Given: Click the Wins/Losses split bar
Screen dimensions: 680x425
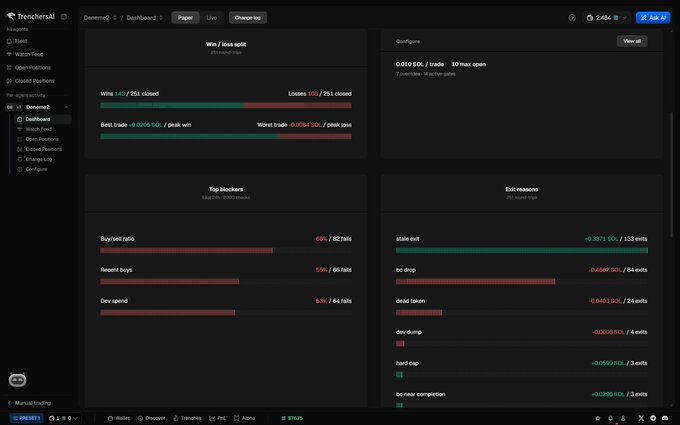Looking at the screenshot, I should pyautogui.click(x=226, y=105).
